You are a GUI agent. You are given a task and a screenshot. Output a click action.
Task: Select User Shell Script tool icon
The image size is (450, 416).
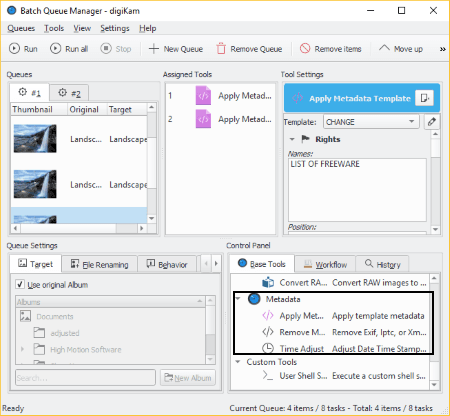tap(268, 376)
